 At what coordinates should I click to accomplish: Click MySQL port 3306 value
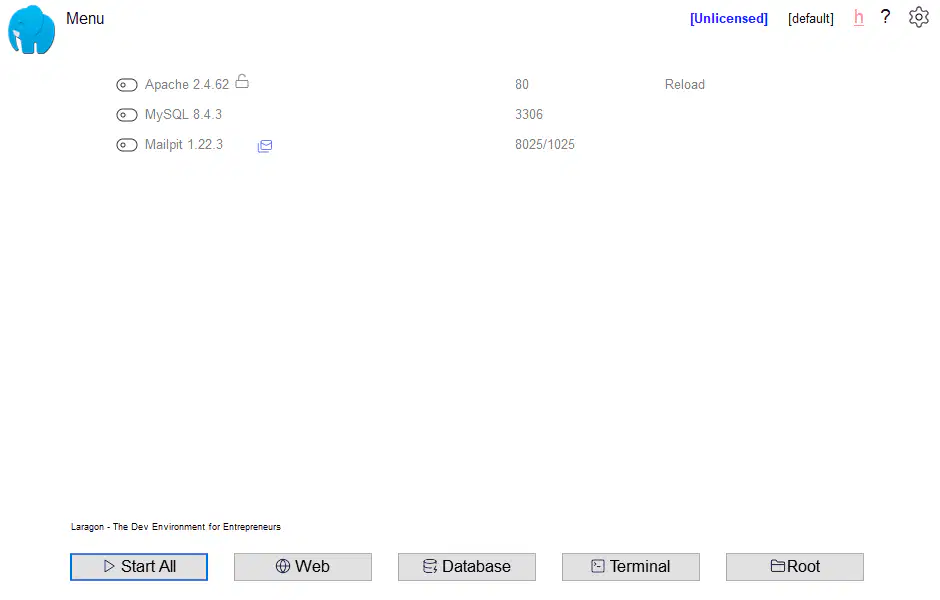point(529,114)
